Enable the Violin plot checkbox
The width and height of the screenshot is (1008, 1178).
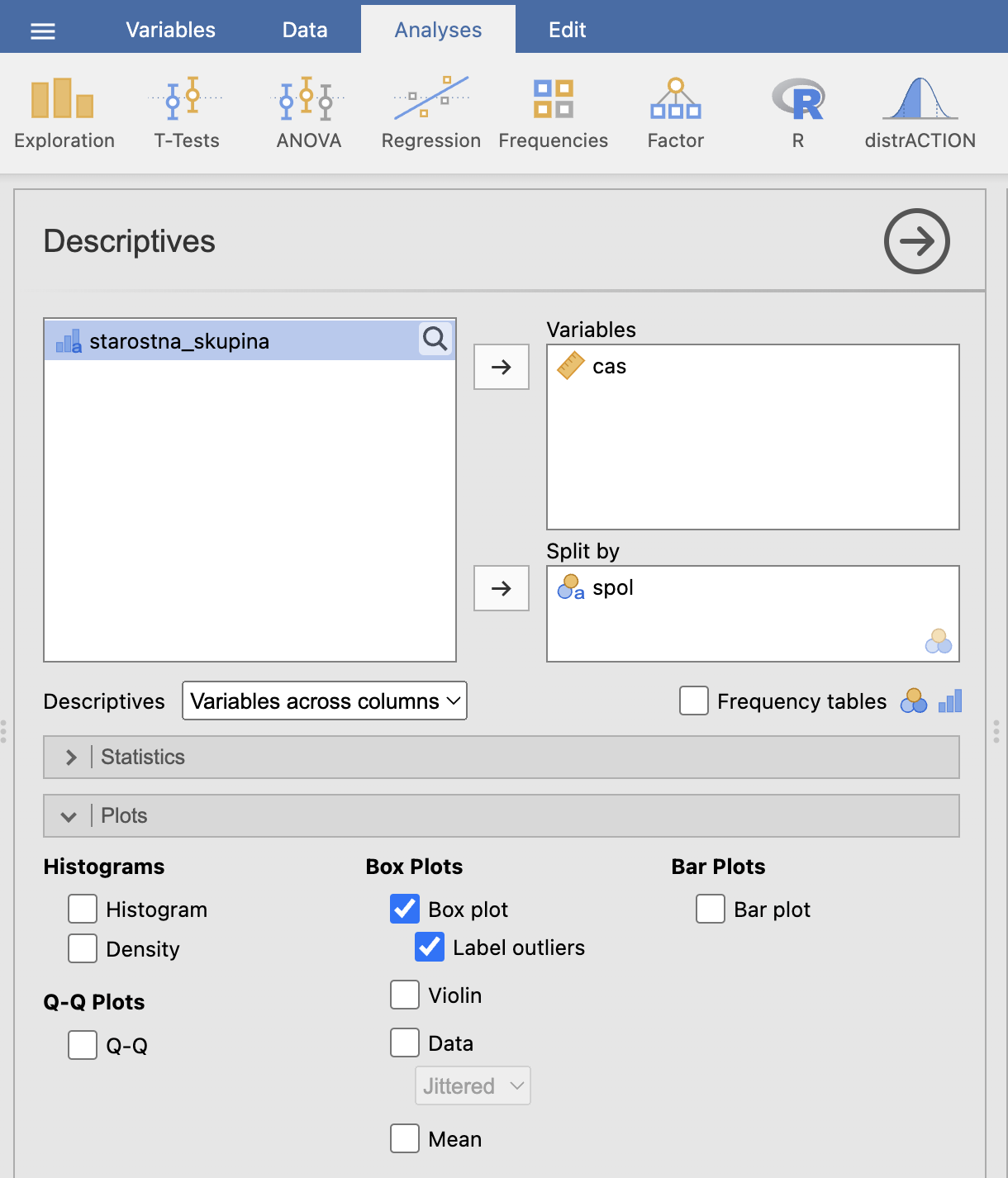pos(405,995)
